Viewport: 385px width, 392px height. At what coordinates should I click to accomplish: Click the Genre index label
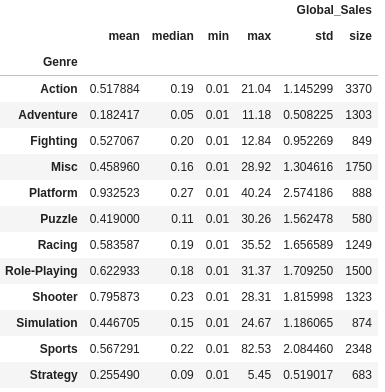pos(60,62)
